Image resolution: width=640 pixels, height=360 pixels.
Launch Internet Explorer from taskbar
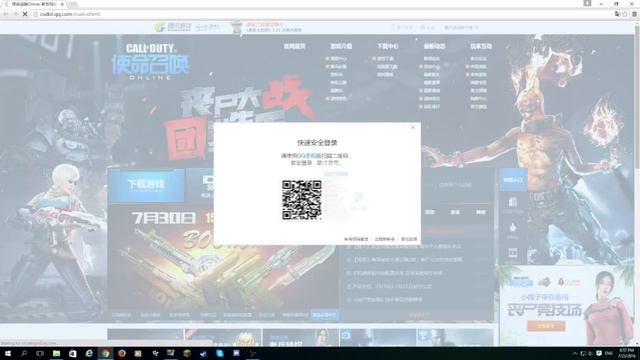pos(89,353)
